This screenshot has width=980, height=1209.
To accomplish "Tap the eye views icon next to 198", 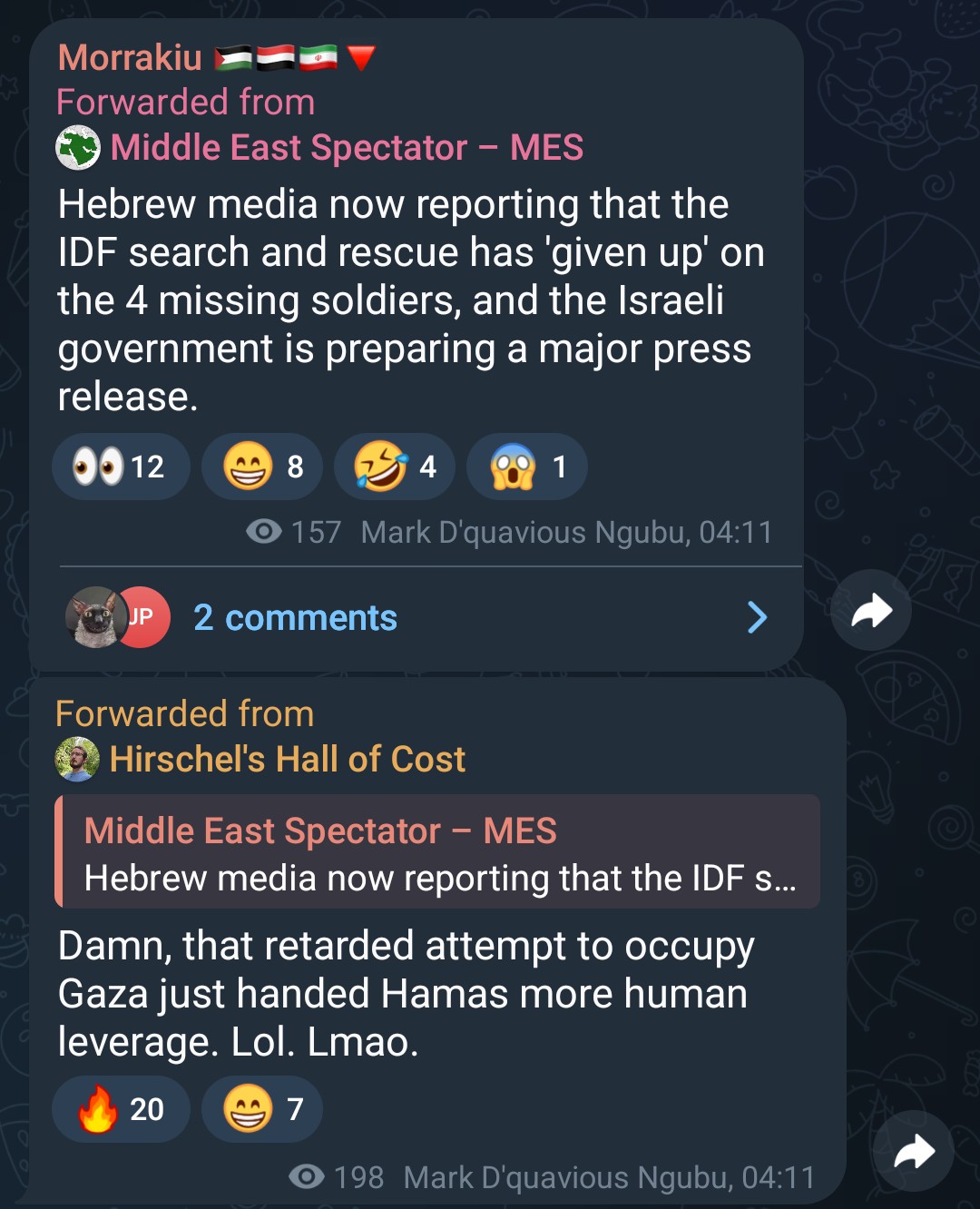I will (307, 1177).
